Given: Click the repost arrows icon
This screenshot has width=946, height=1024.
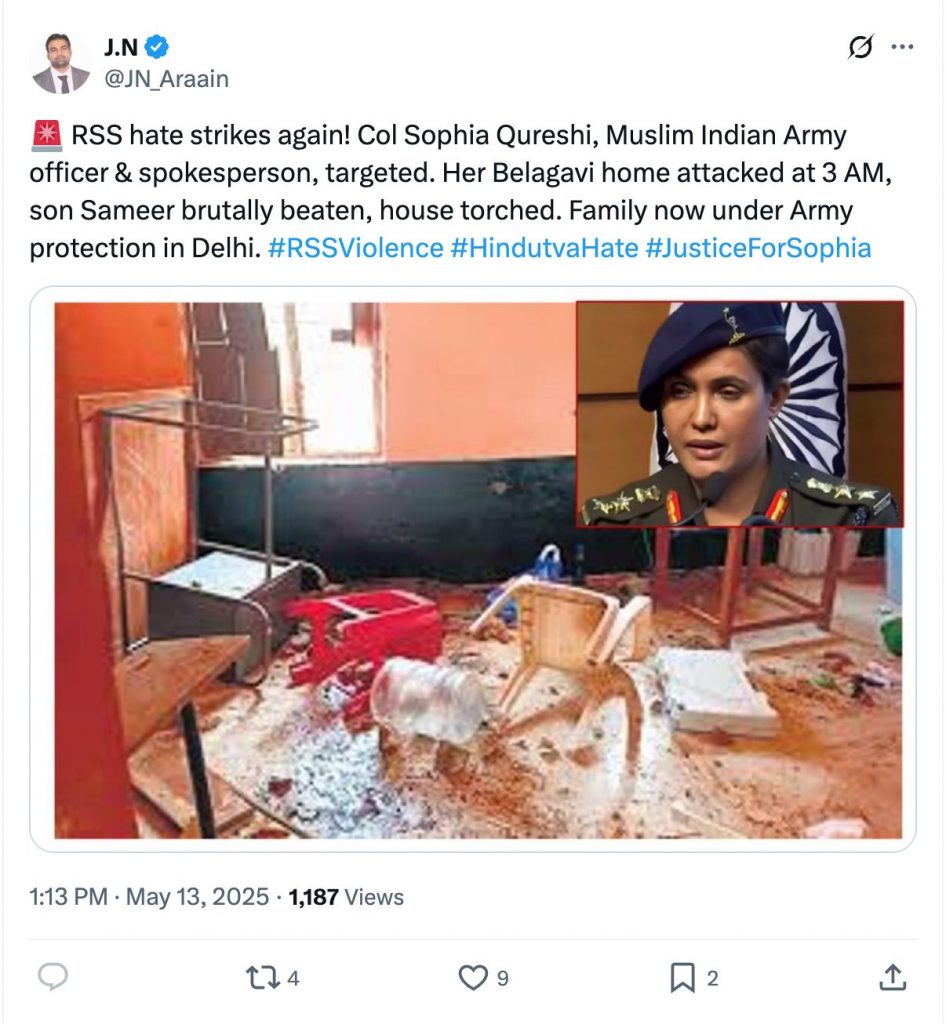Looking at the screenshot, I should tap(260, 977).
